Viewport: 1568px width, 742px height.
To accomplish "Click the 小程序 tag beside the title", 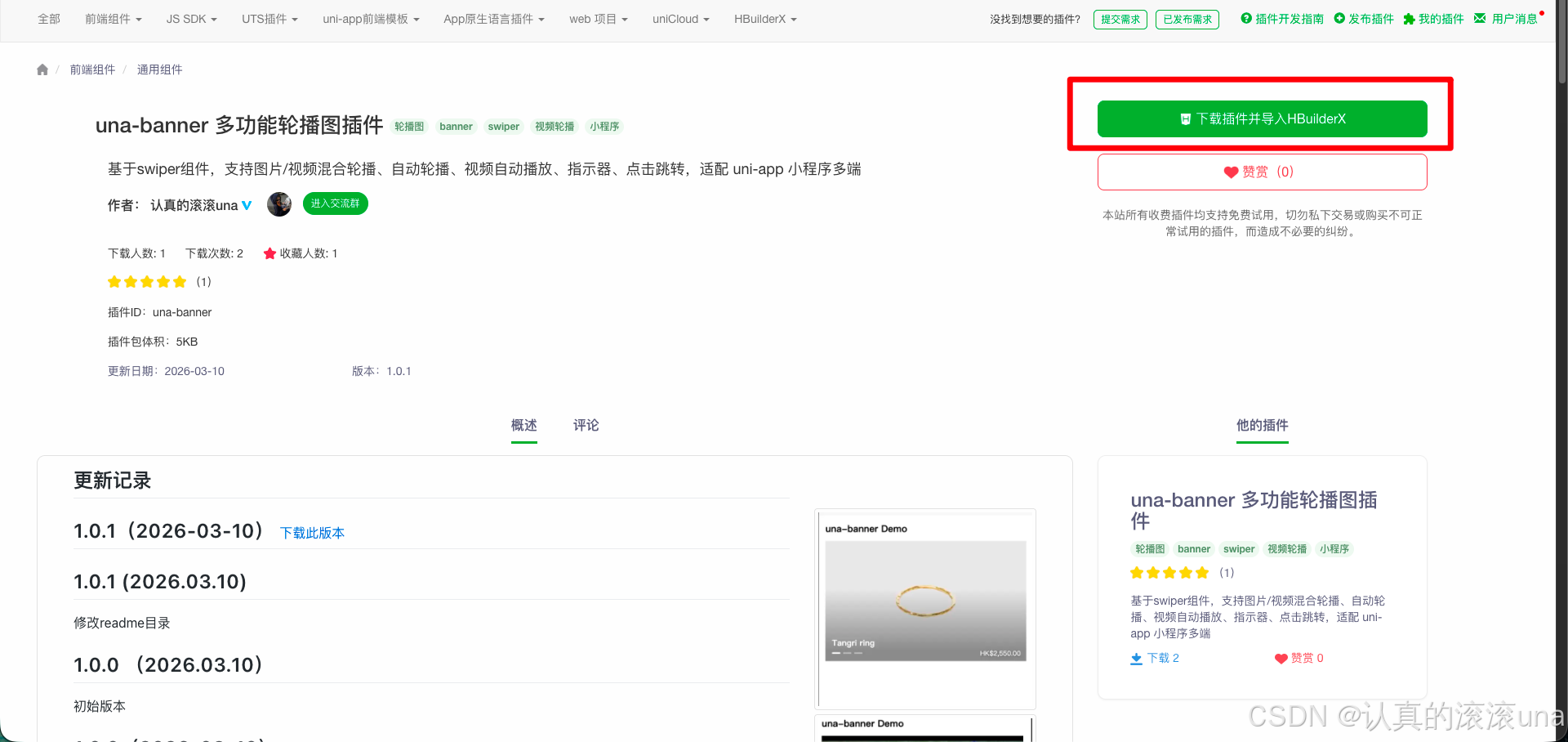I will coord(604,127).
